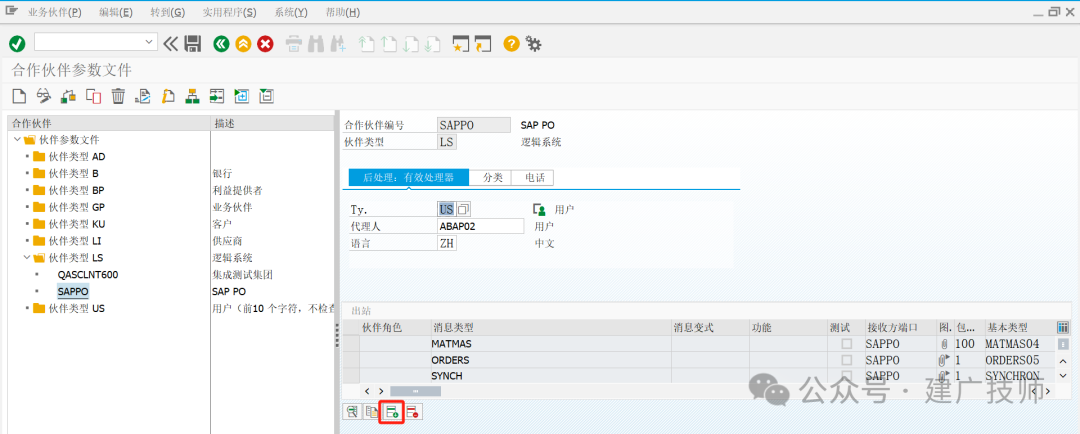Click the Create outbound parameter icon
This screenshot has width=1080, height=434.
click(392, 412)
